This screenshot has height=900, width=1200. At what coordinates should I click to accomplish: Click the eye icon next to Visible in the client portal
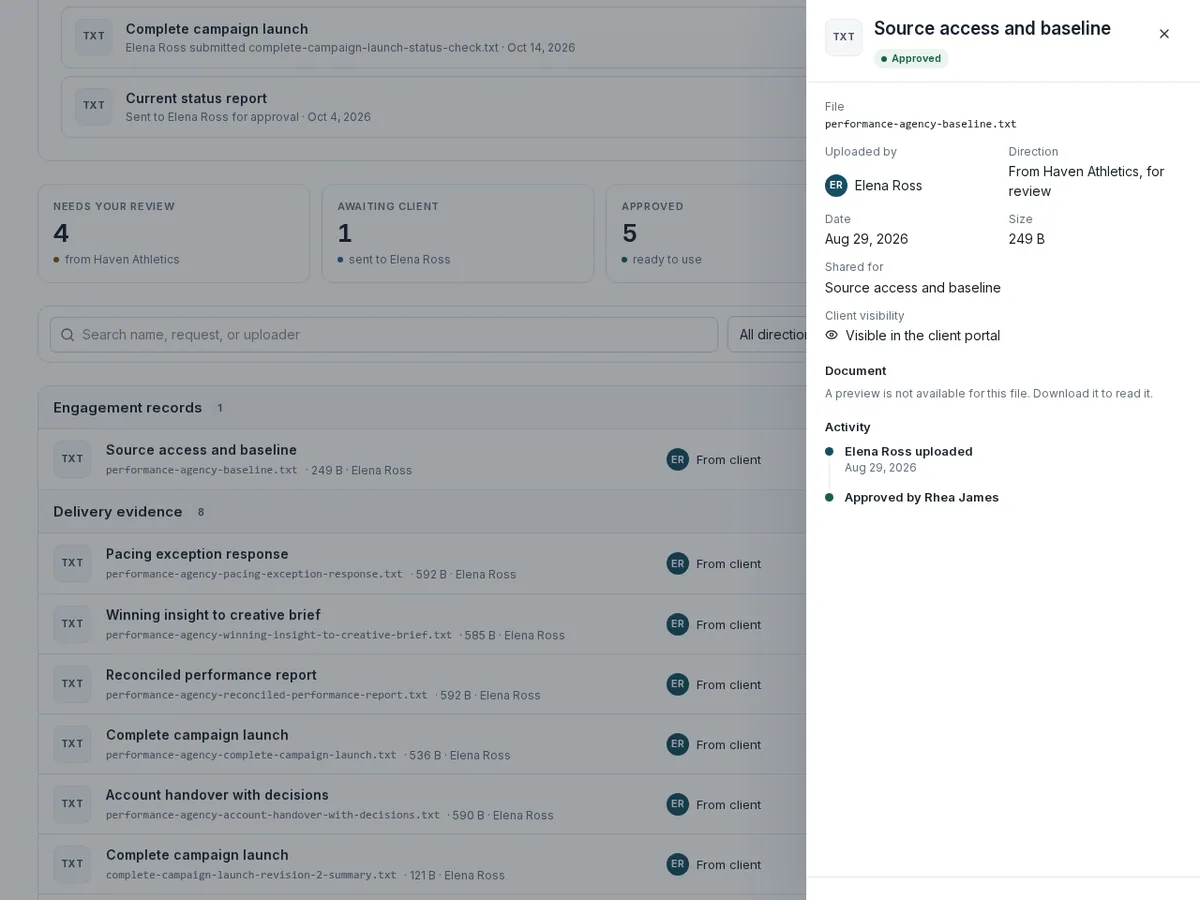832,335
